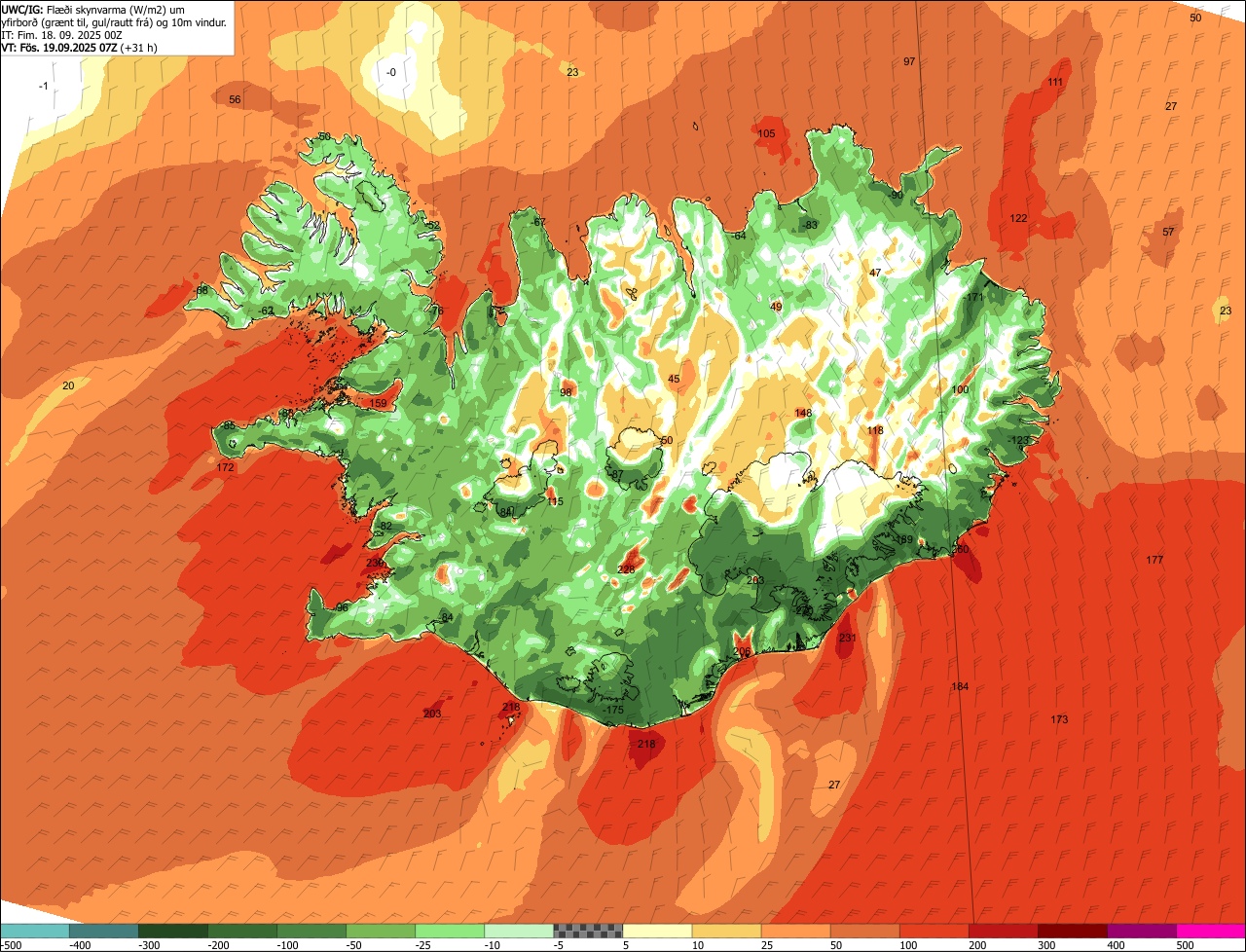Click the map value -123

coord(1018,441)
